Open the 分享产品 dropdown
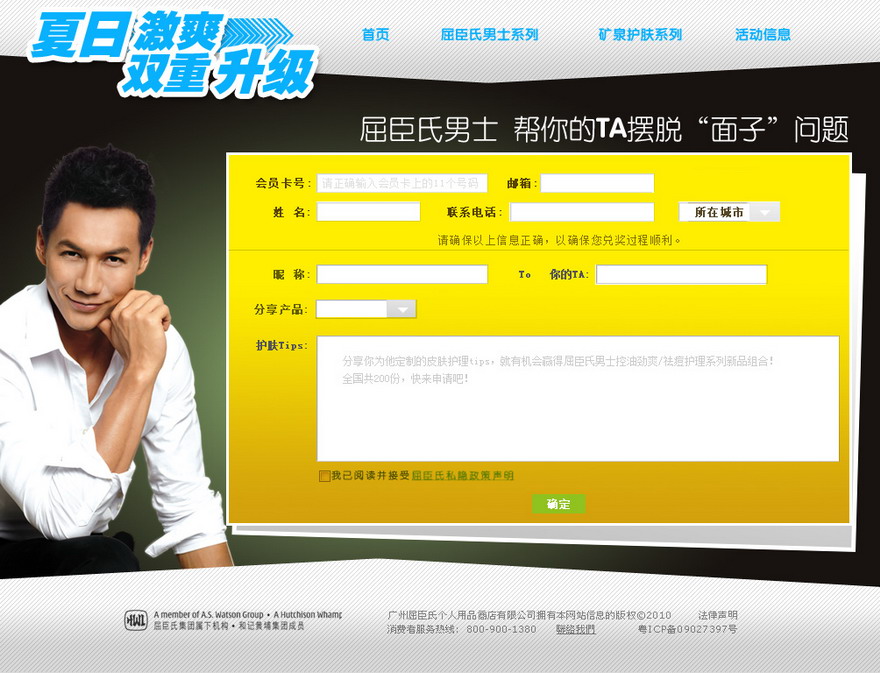Viewport: 880px width, 673px height. [366, 309]
